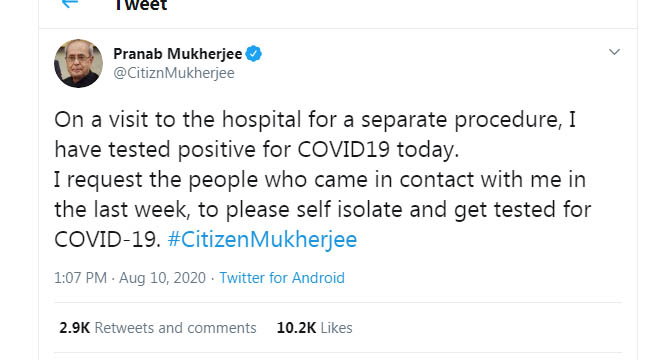668x360 pixels.
Task: Click the 2.9K retweet count number
Action: (75, 328)
